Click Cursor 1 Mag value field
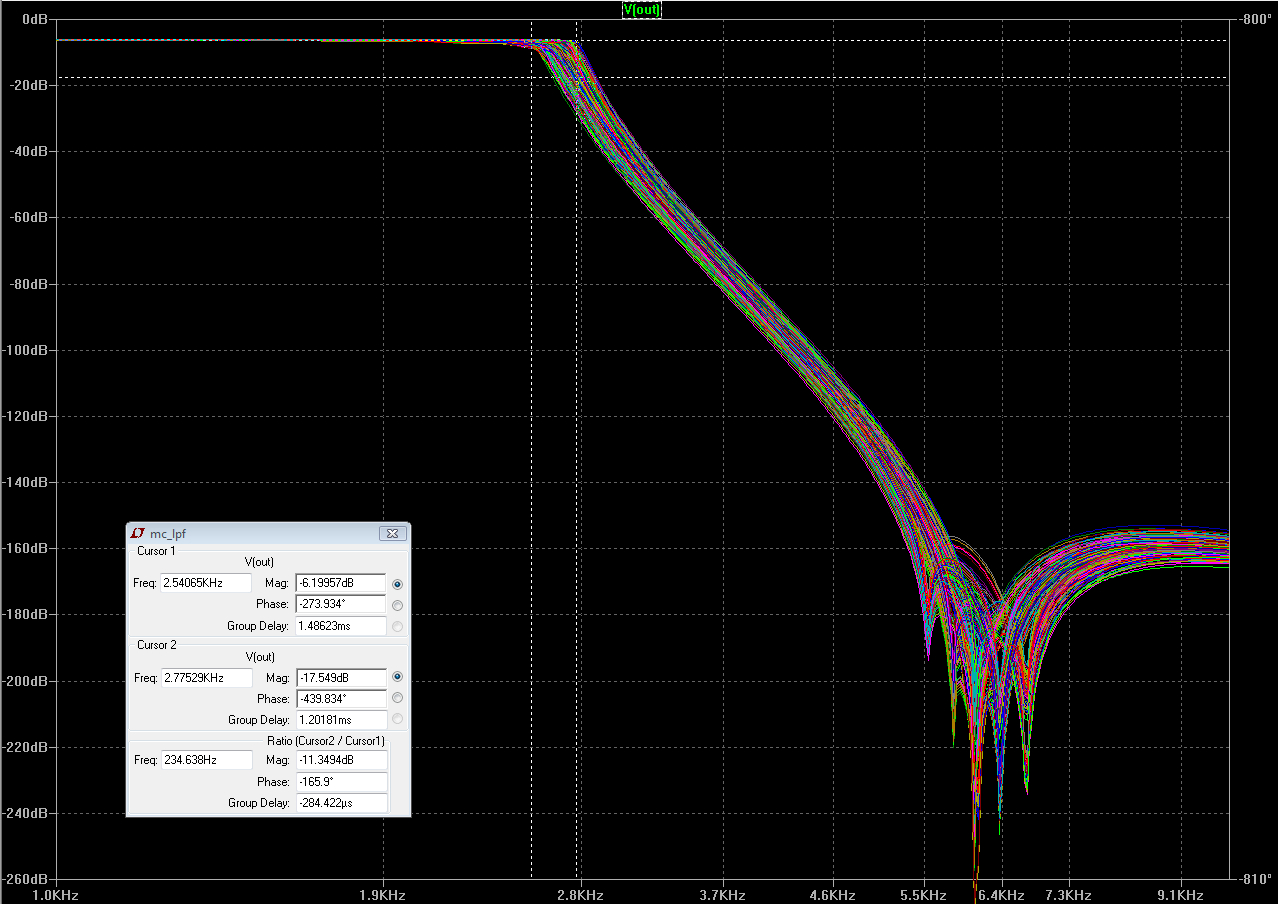The image size is (1278, 904). coord(341,583)
